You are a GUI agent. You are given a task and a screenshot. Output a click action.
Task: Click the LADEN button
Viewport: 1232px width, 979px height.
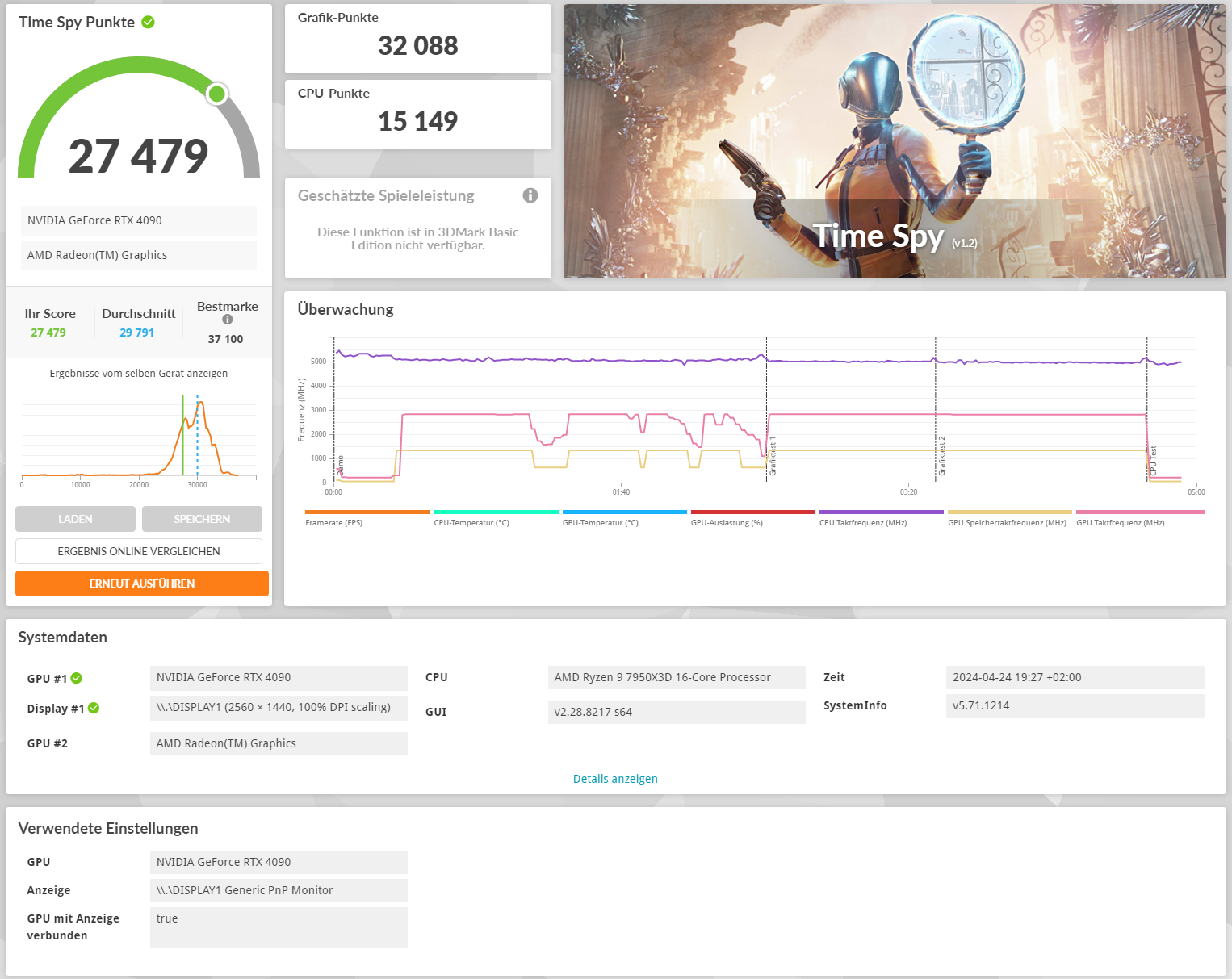pos(75,519)
